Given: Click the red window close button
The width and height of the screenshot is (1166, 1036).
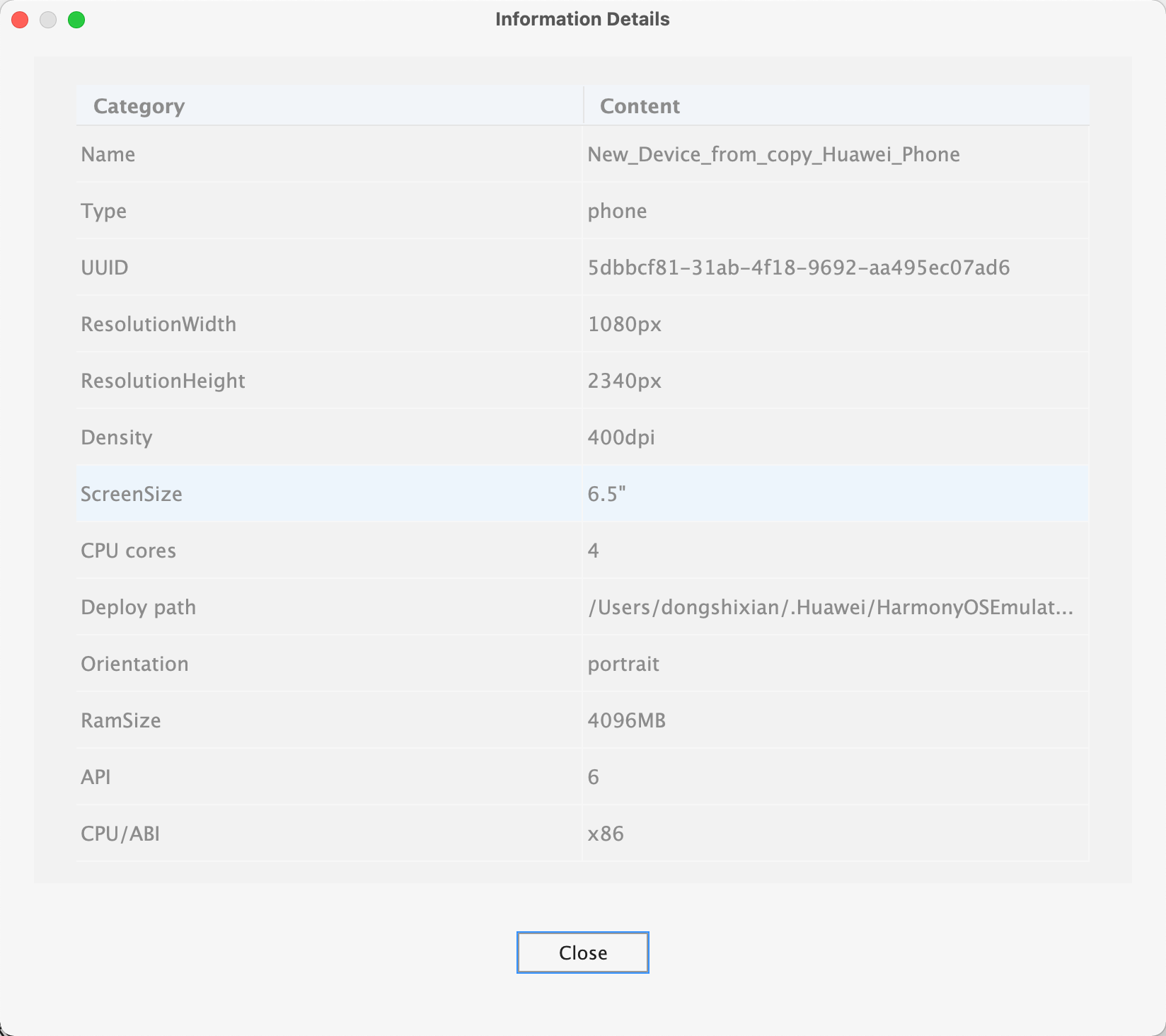Looking at the screenshot, I should coord(21,20).
